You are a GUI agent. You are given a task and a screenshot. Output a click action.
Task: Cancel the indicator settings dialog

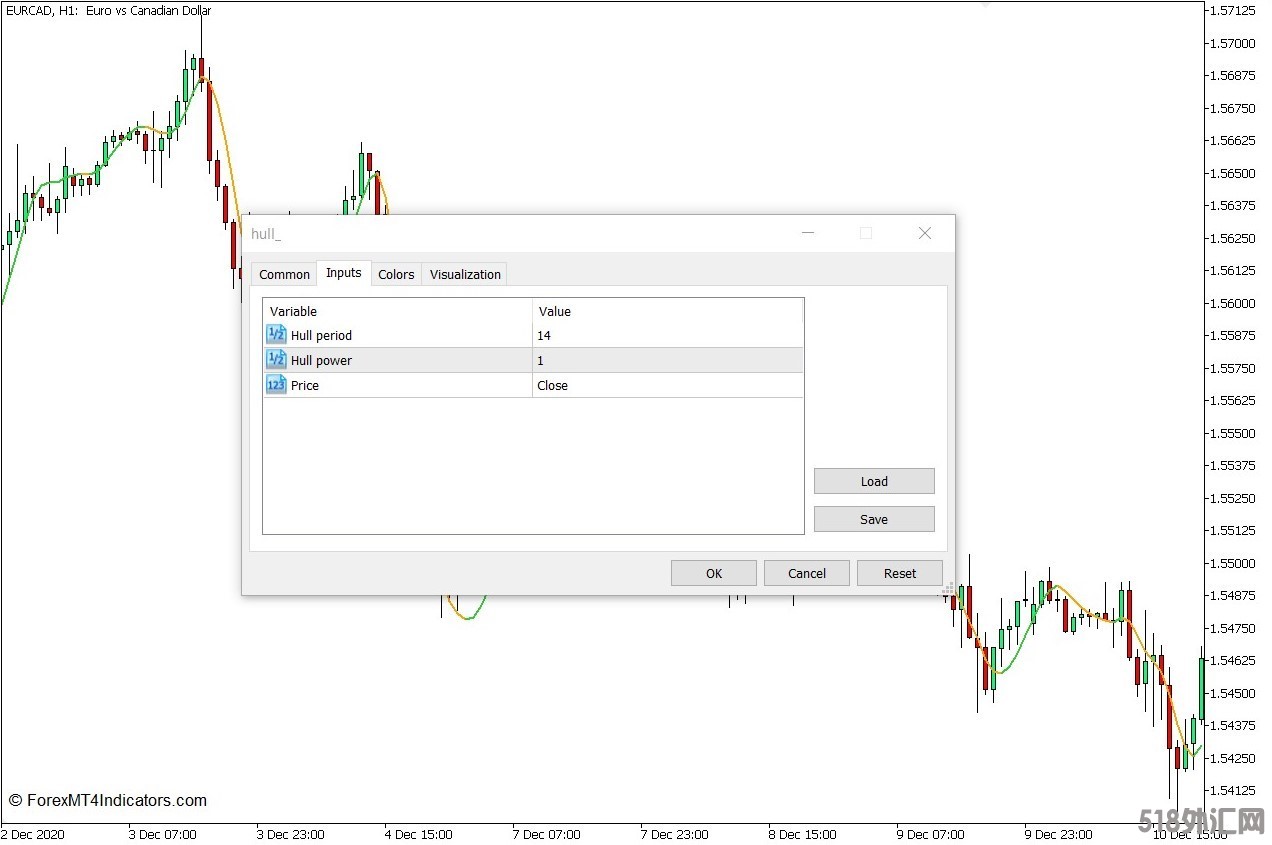point(807,573)
